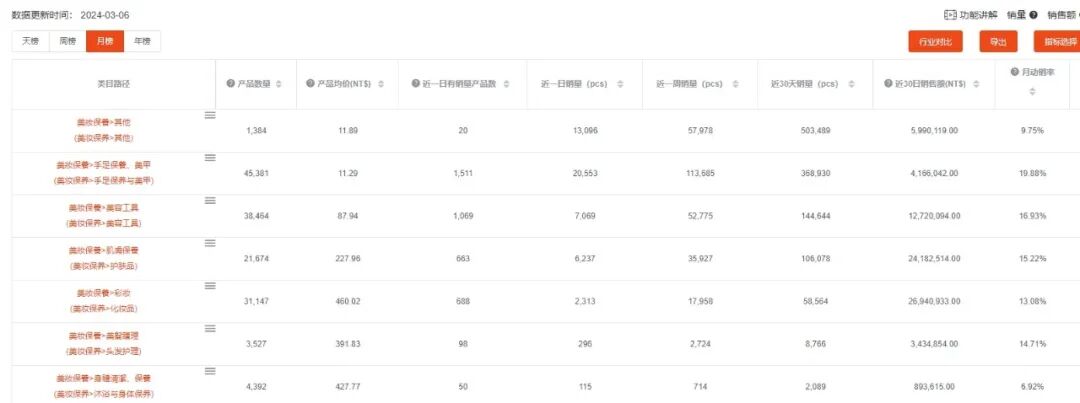Click help icon next to 销量 label

point(1033,14)
